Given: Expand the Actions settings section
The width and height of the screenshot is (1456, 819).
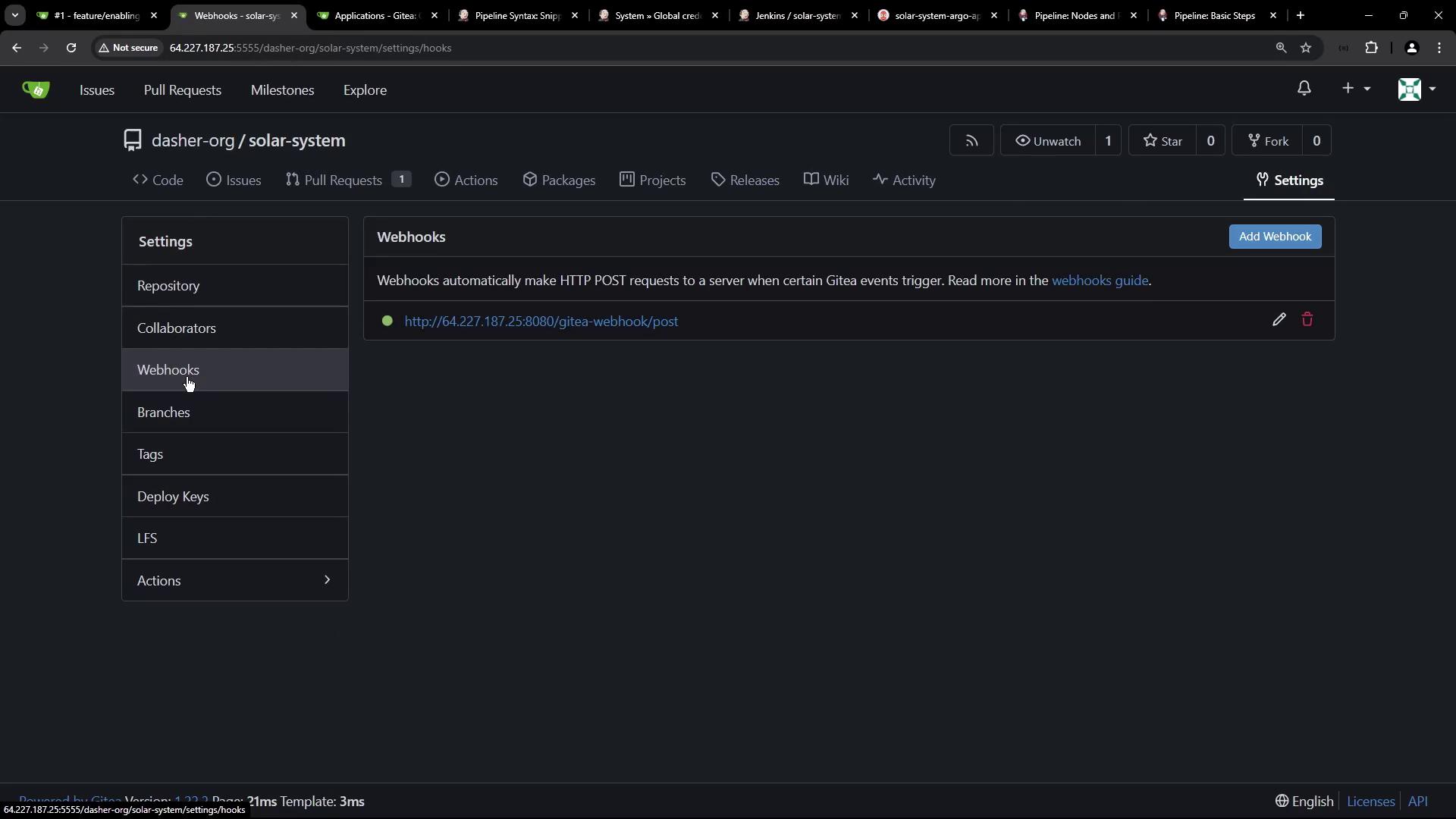Looking at the screenshot, I should (x=234, y=580).
